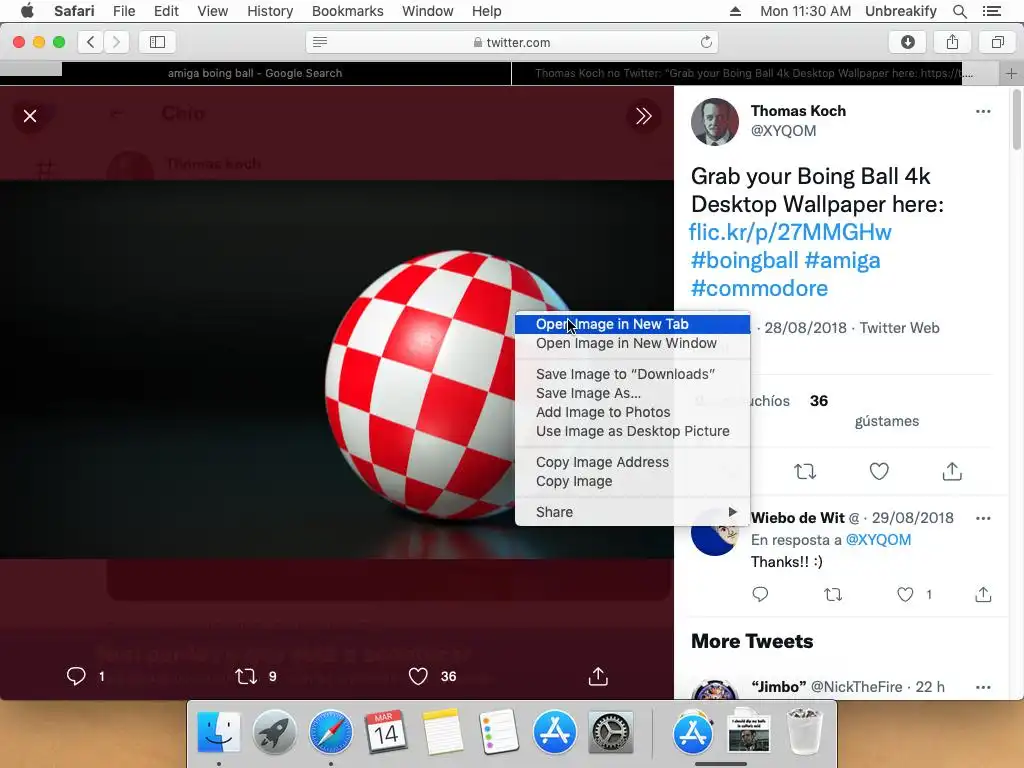Click the #commodore hashtag
Image resolution: width=1024 pixels, height=768 pixels.
pos(760,288)
